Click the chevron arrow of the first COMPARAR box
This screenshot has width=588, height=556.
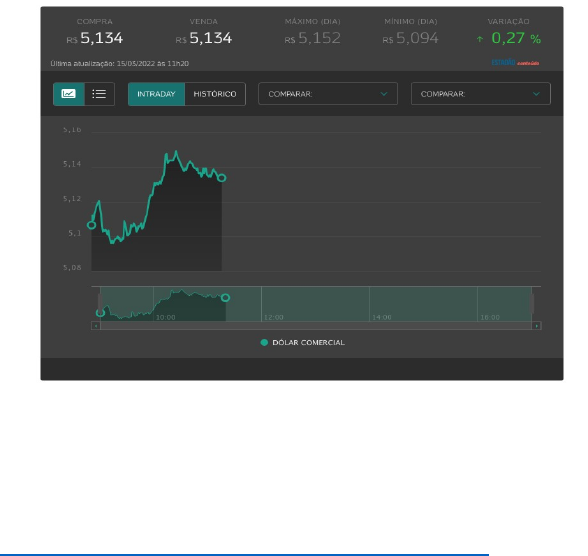(x=384, y=94)
